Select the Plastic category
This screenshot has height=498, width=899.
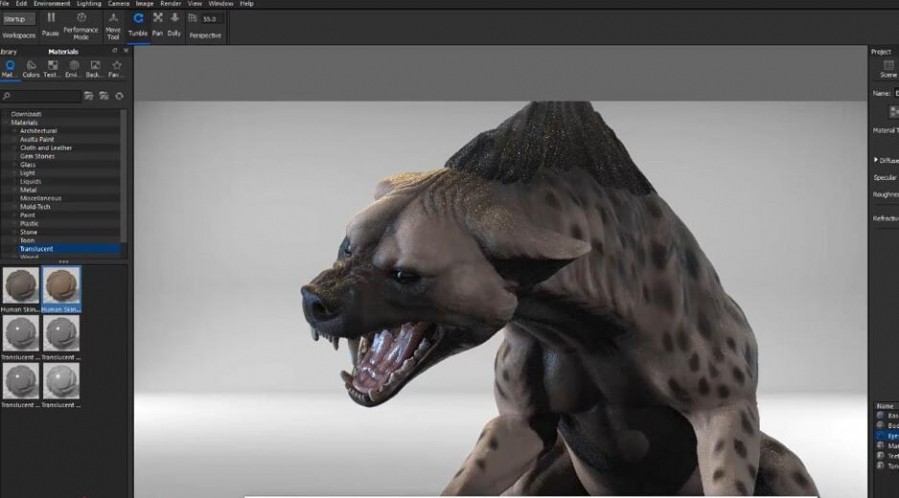(29, 223)
